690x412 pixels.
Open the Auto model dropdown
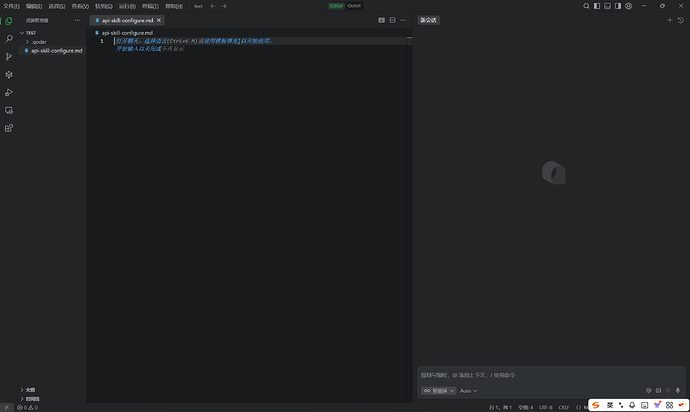pos(469,390)
